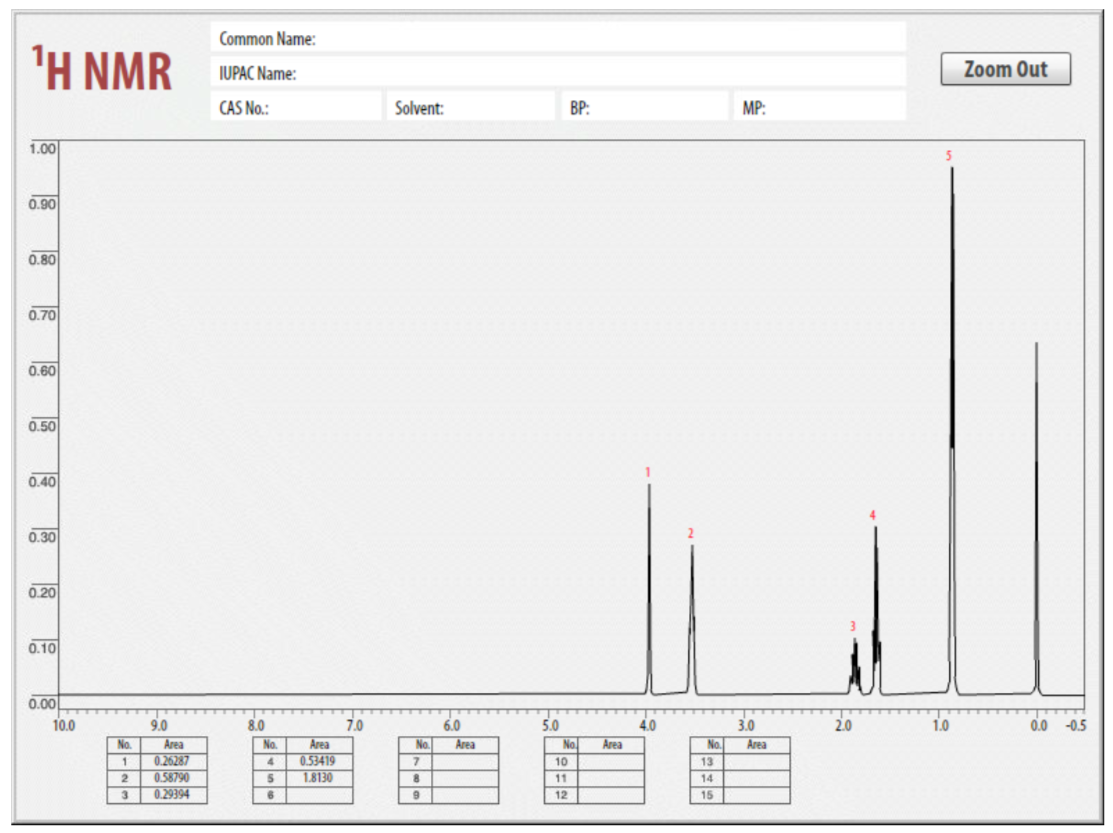Select peak marker 1 near 4.0 ppm
This screenshot has height=833, width=1113.
coord(647,470)
